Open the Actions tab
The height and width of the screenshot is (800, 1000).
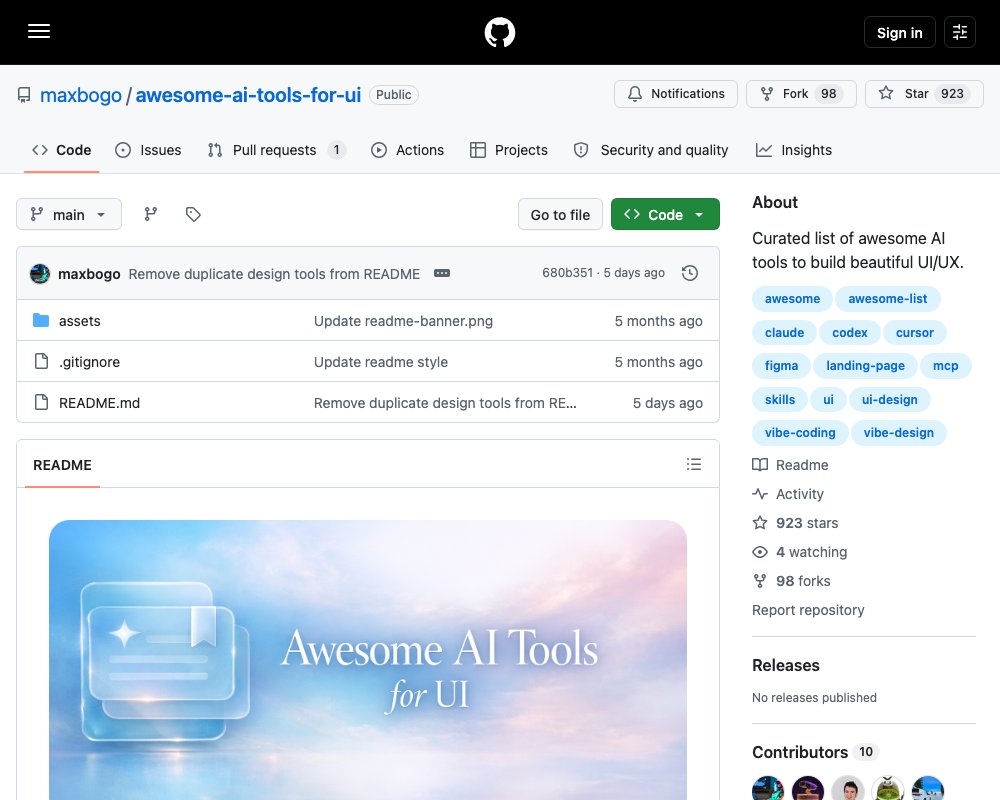click(x=408, y=150)
